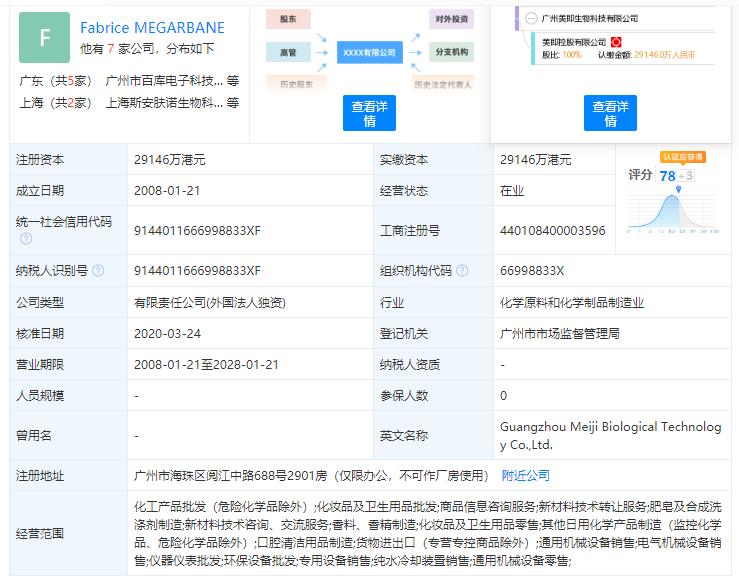Image resolution: width=739 pixels, height=582 pixels.
Task: Click the 高管 box in the diagram
Action: [288, 52]
